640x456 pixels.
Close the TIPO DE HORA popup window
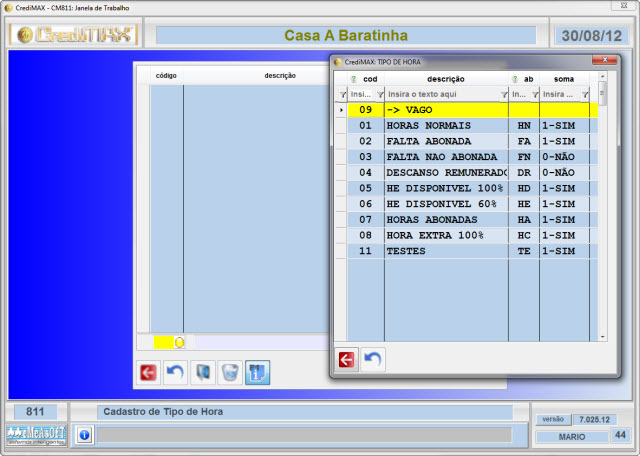point(603,61)
